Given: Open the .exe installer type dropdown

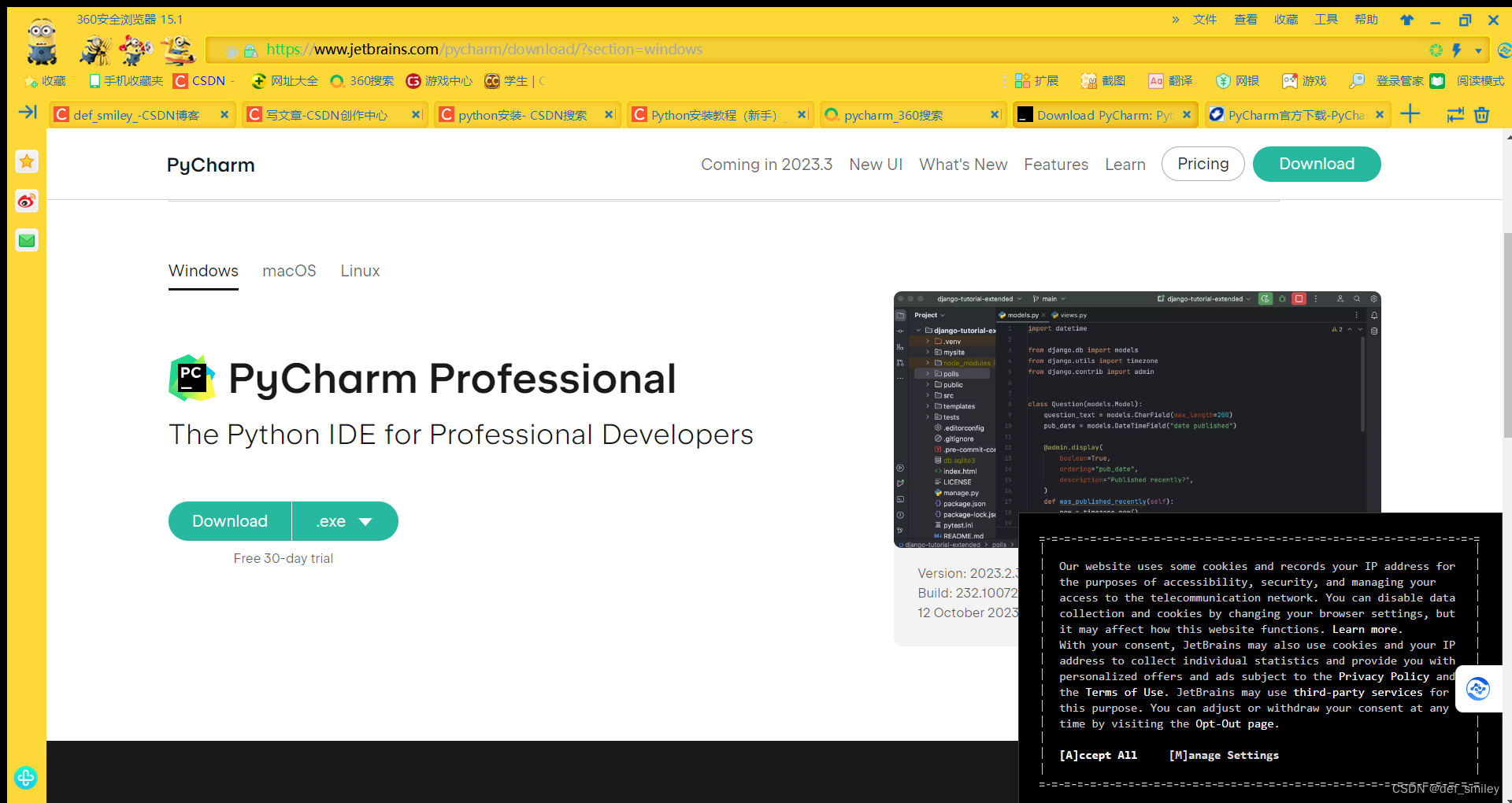Looking at the screenshot, I should point(345,521).
